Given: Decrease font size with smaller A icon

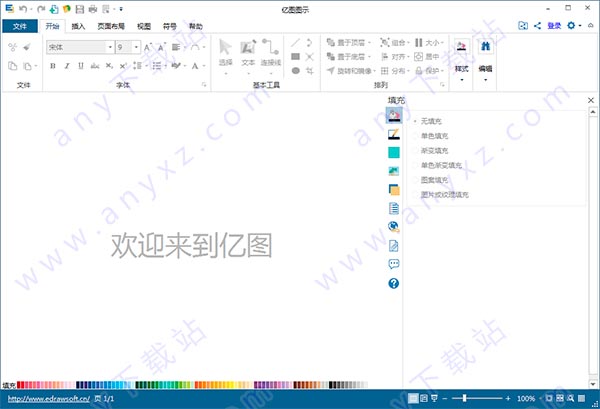Looking at the screenshot, I should (x=161, y=47).
